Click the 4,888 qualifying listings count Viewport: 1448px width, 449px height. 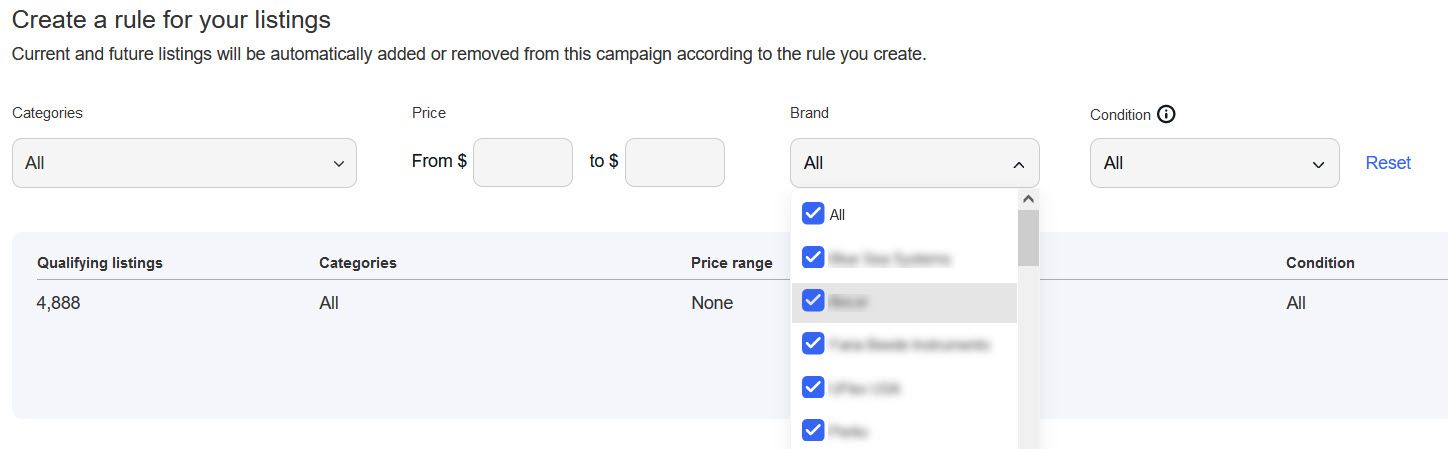pos(58,303)
